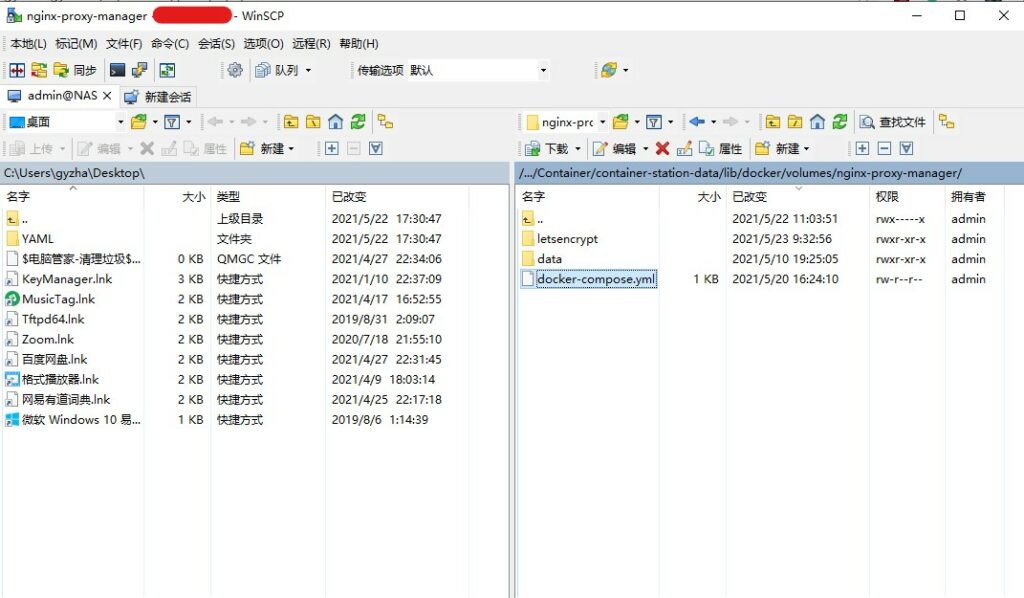Click remote panel red delete icon
Screen dimensions: 1024x598
[x=662, y=149]
